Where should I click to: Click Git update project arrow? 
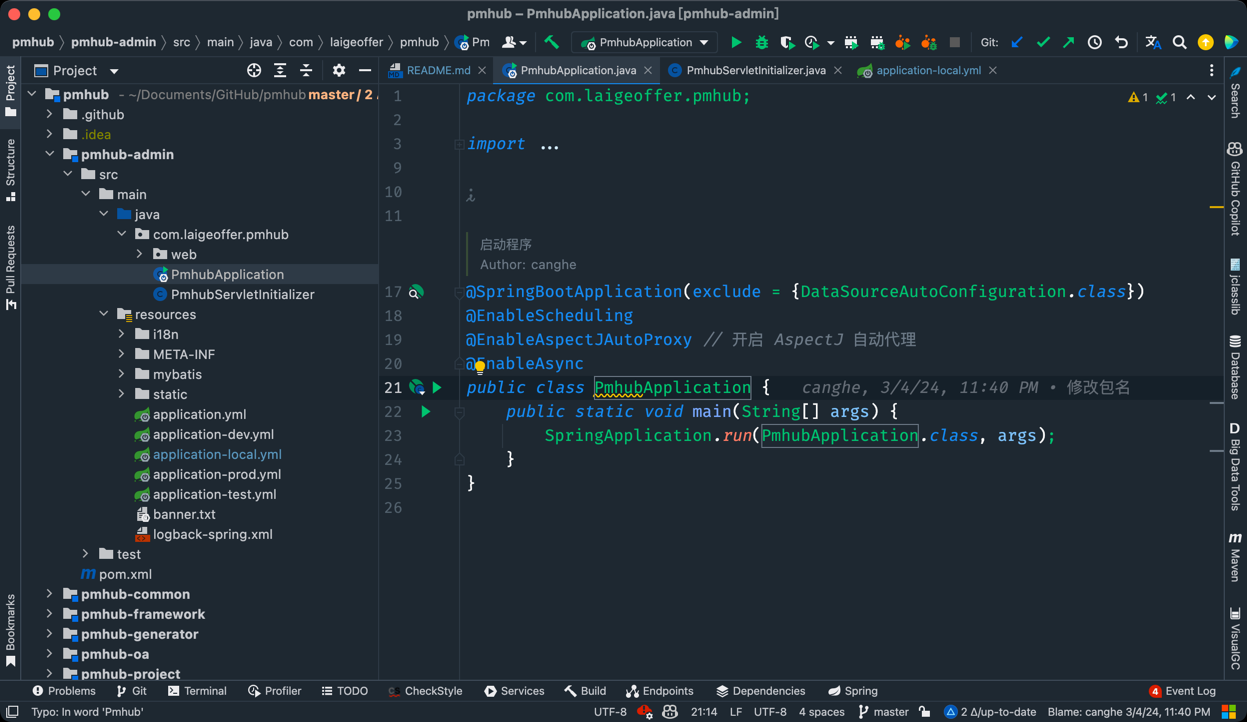(1017, 43)
